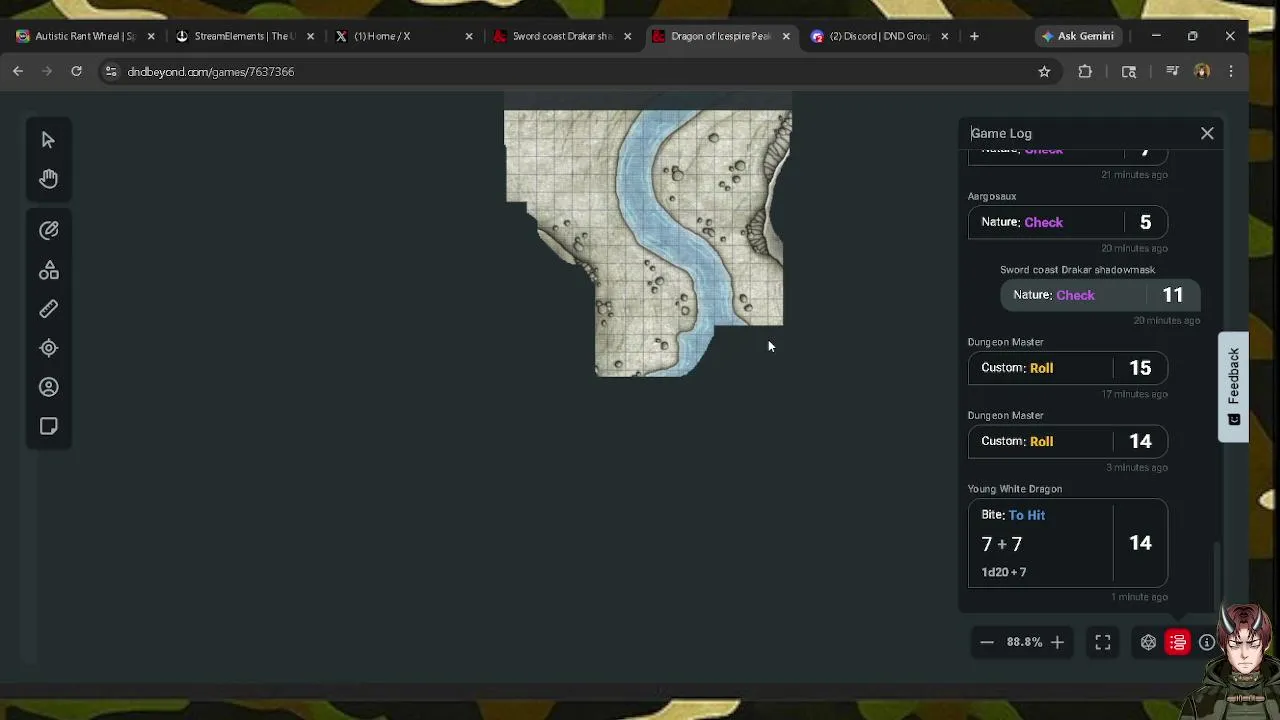Image resolution: width=1280 pixels, height=720 pixels.
Task: Open the shapes tool
Action: point(48,270)
